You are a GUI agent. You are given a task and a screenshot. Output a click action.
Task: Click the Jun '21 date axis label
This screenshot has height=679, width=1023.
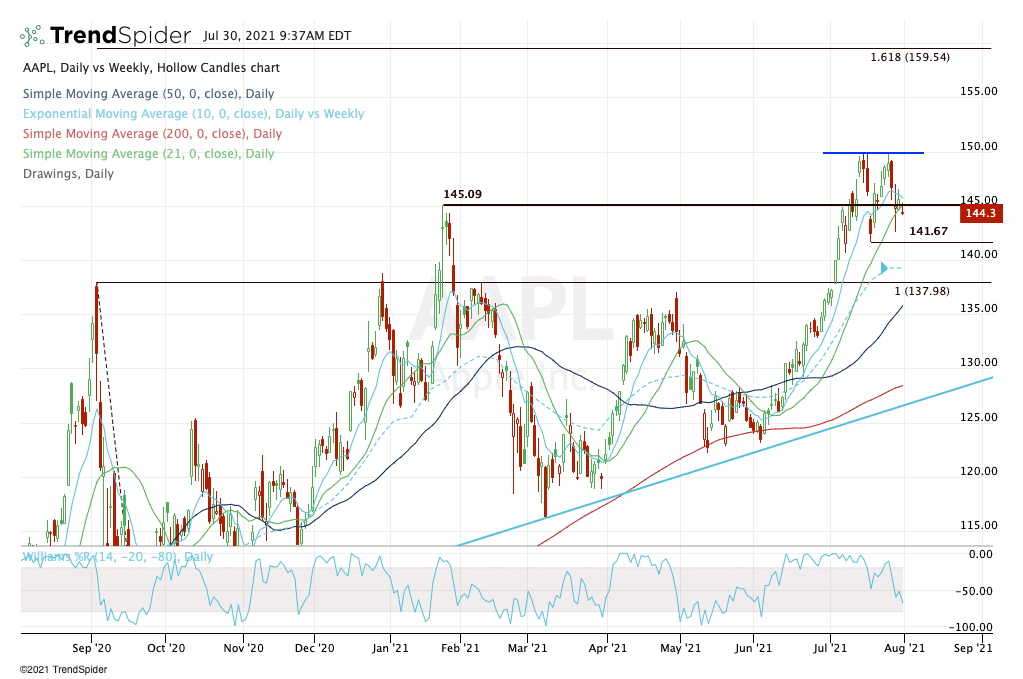tap(754, 648)
